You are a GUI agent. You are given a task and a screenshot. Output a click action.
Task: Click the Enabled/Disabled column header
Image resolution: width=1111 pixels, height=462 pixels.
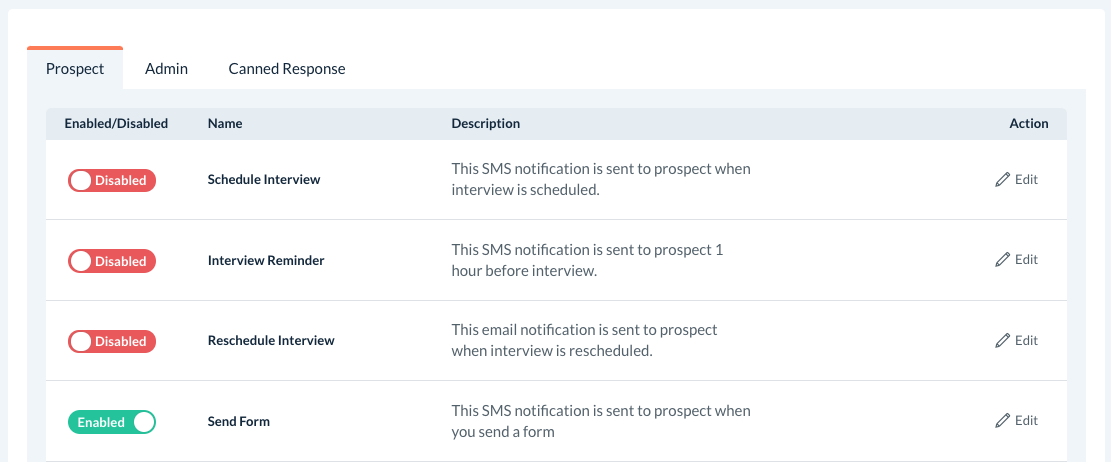116,124
